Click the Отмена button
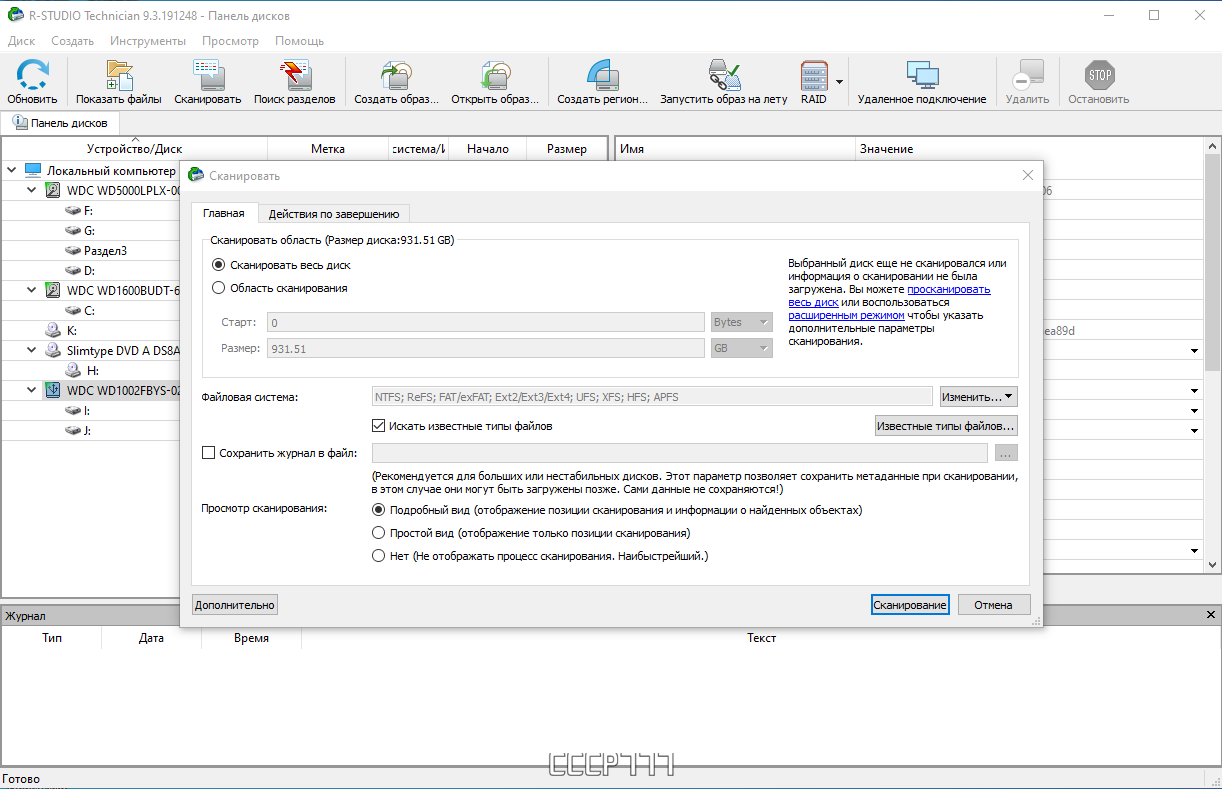Screen dimensions: 1222x789 coord(994,604)
